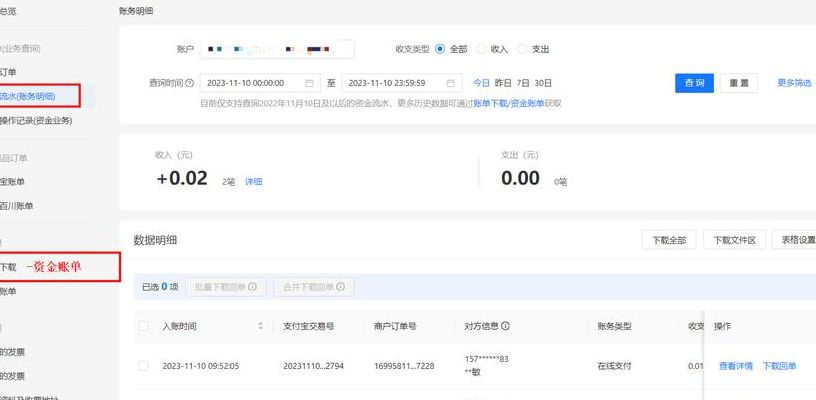Select the 收入 radio button
Viewport: 816px width, 400px height.
[481, 49]
